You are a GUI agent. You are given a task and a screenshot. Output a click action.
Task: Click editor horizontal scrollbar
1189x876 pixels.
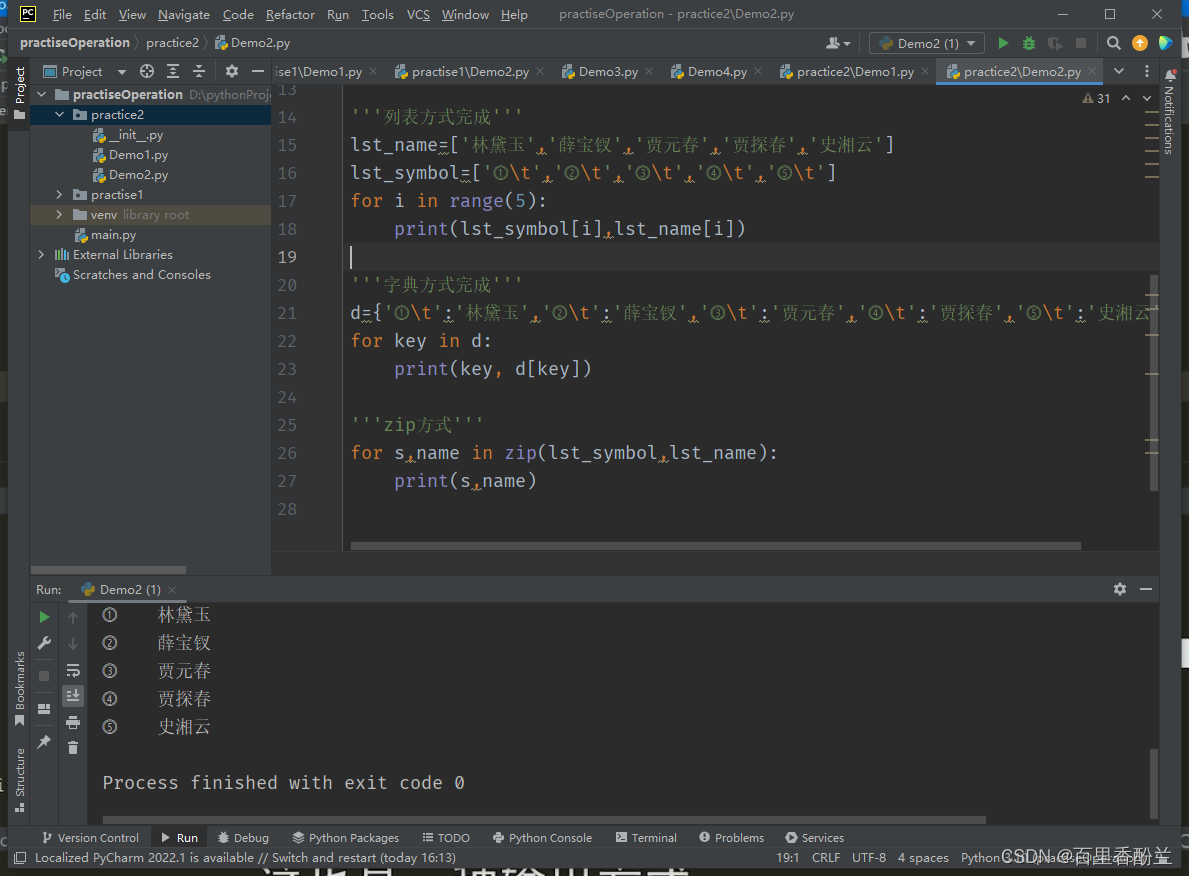click(x=715, y=545)
